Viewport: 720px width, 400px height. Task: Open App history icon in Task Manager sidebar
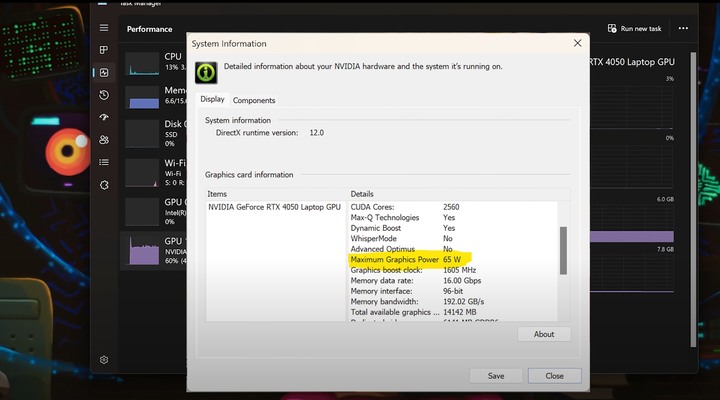click(104, 95)
